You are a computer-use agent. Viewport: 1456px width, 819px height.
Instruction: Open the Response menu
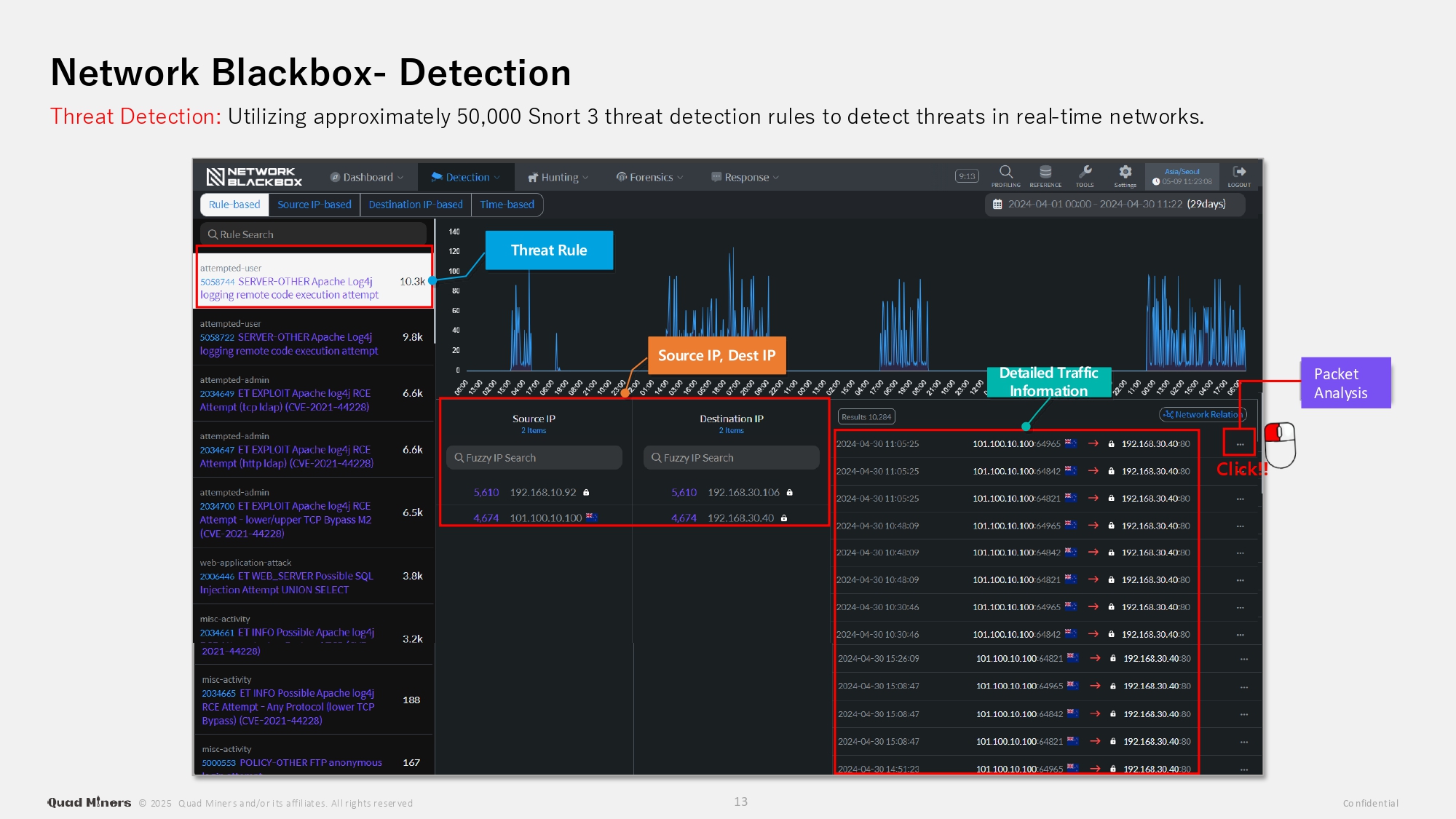click(745, 177)
